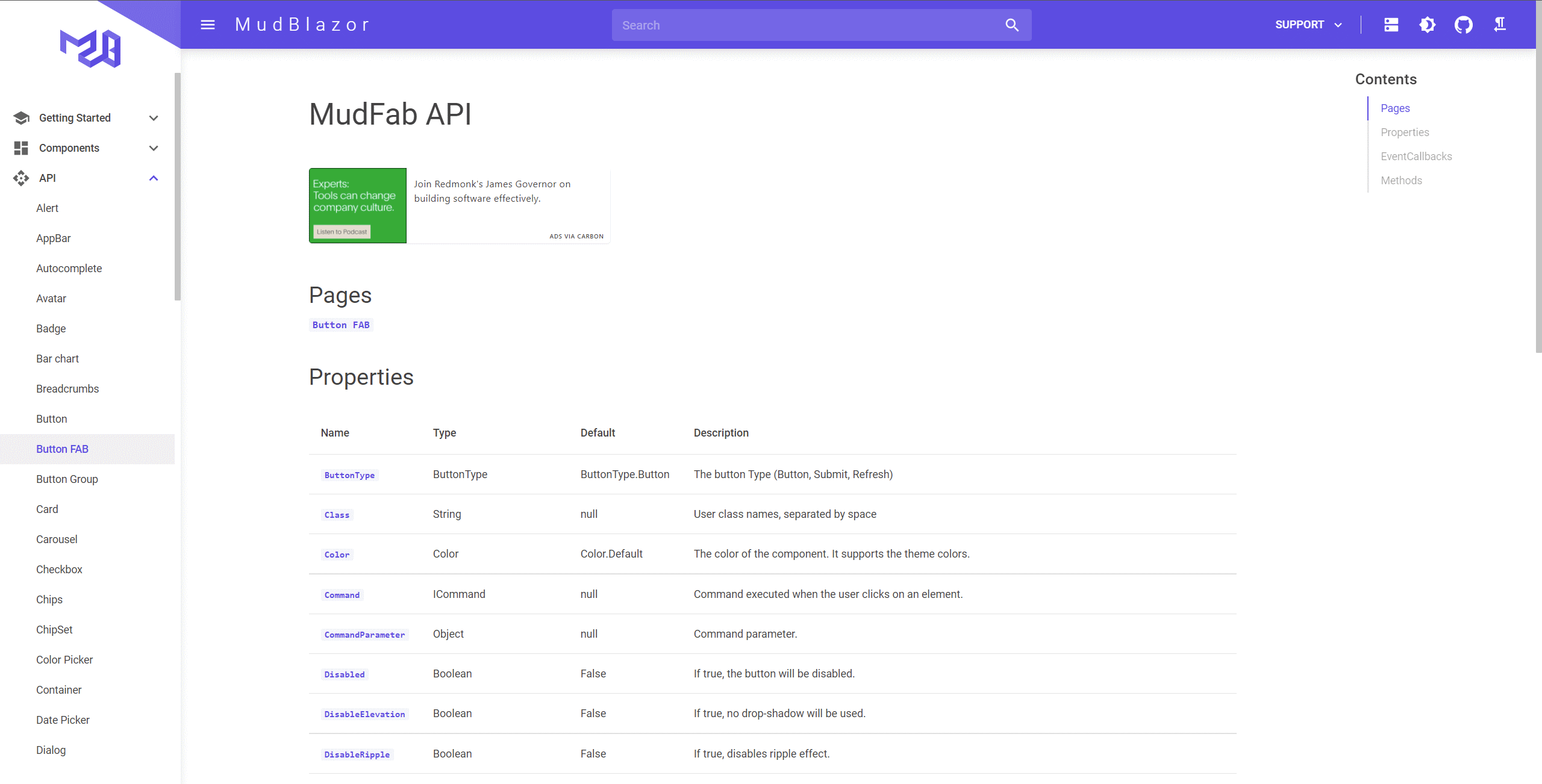
Task: Open the SUPPORT dropdown
Action: tap(1308, 25)
